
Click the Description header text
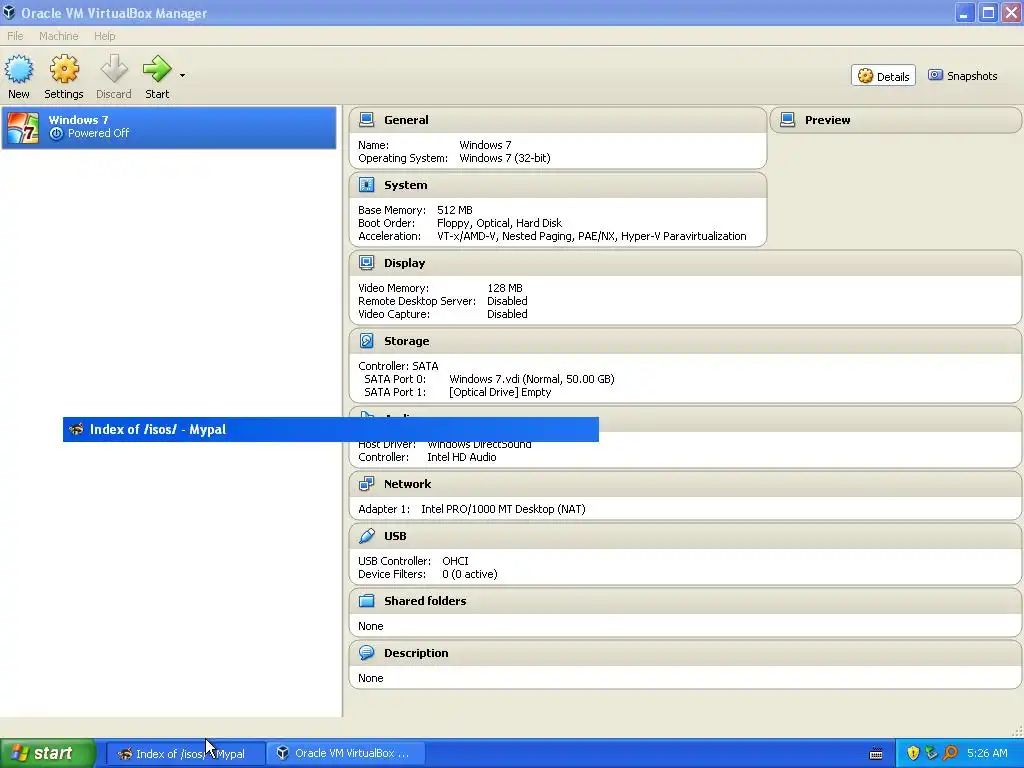click(x=416, y=653)
